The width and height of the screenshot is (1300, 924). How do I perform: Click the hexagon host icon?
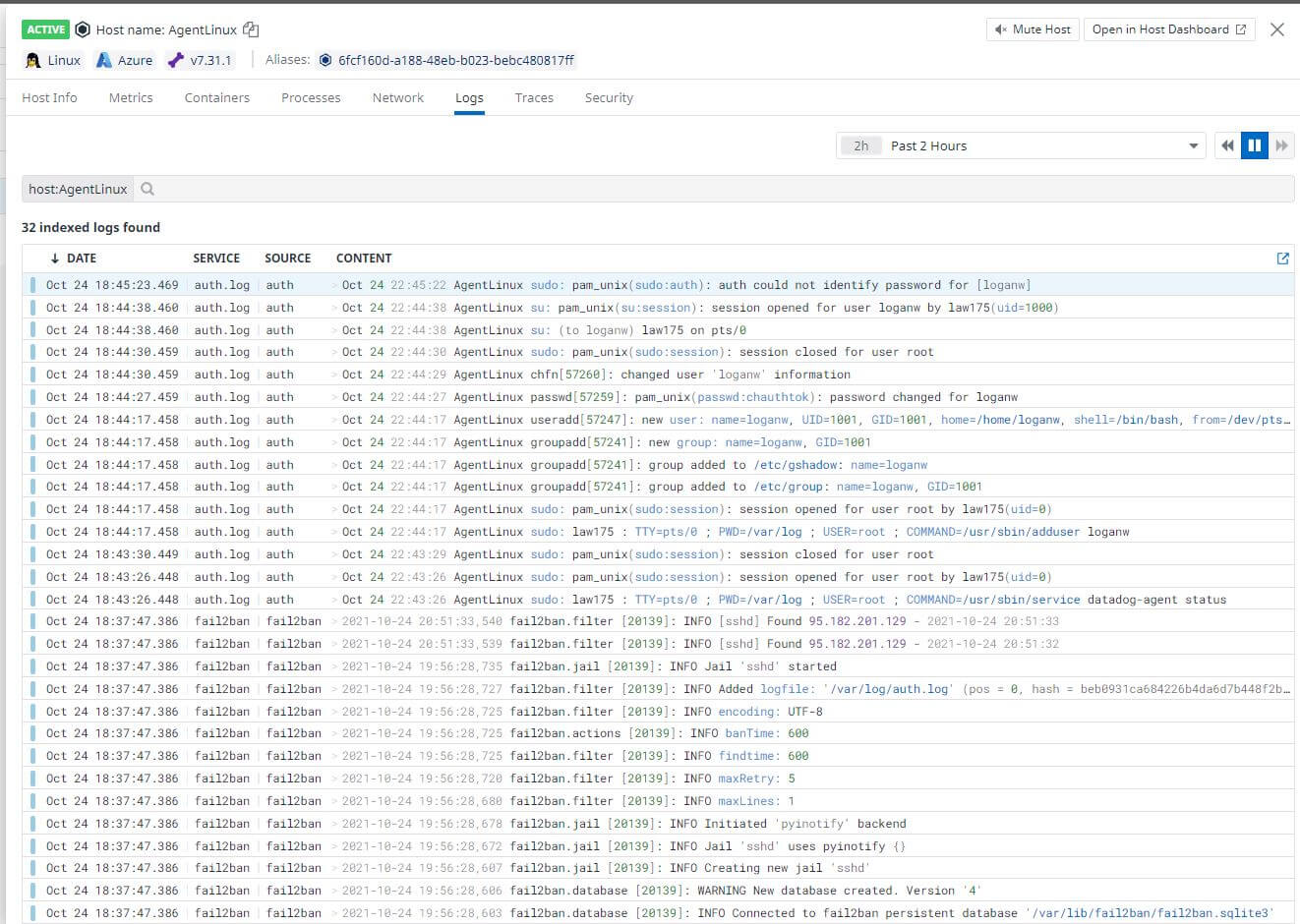(x=83, y=29)
